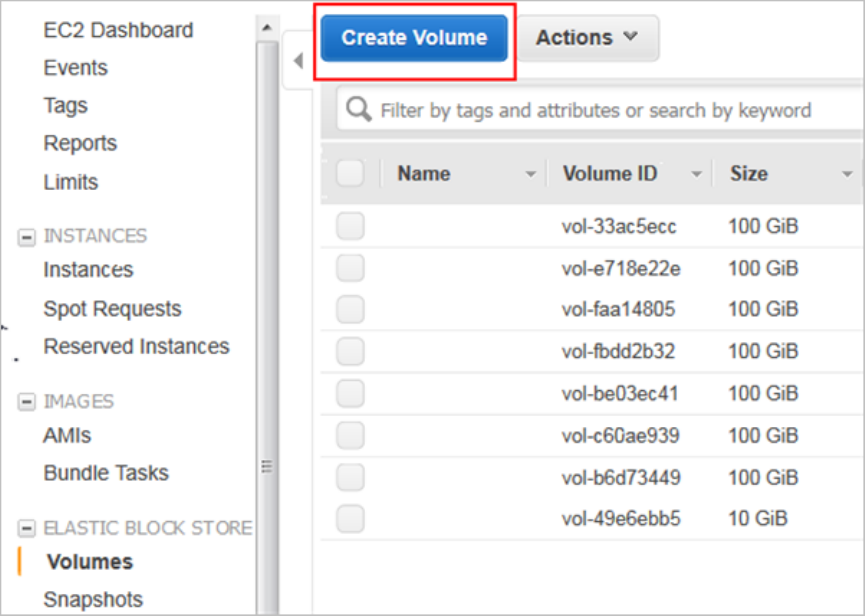Image resolution: width=865 pixels, height=616 pixels.
Task: Collapse the IMAGES section in the sidebar
Action: click(28, 402)
